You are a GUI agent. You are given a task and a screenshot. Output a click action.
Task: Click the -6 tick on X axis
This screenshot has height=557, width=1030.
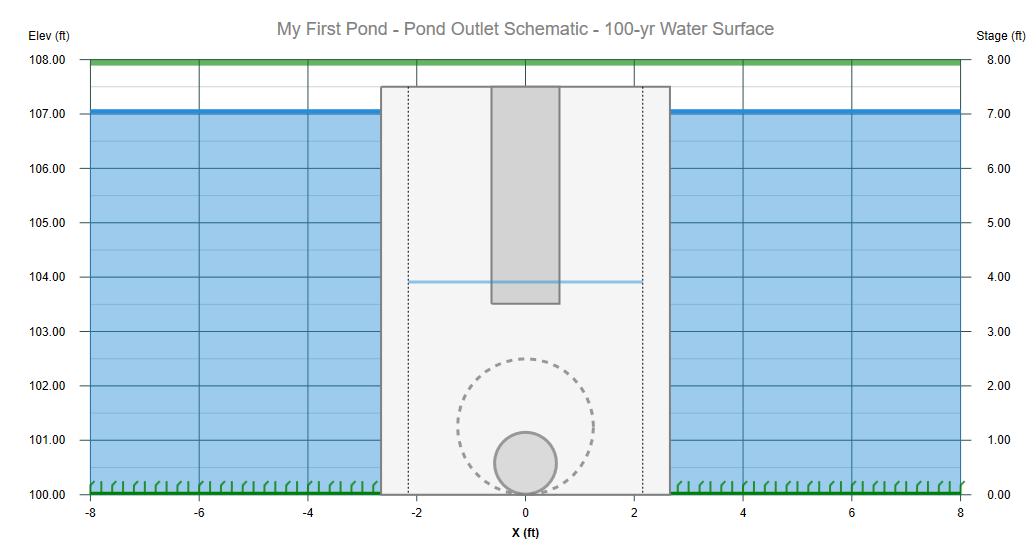tap(199, 513)
